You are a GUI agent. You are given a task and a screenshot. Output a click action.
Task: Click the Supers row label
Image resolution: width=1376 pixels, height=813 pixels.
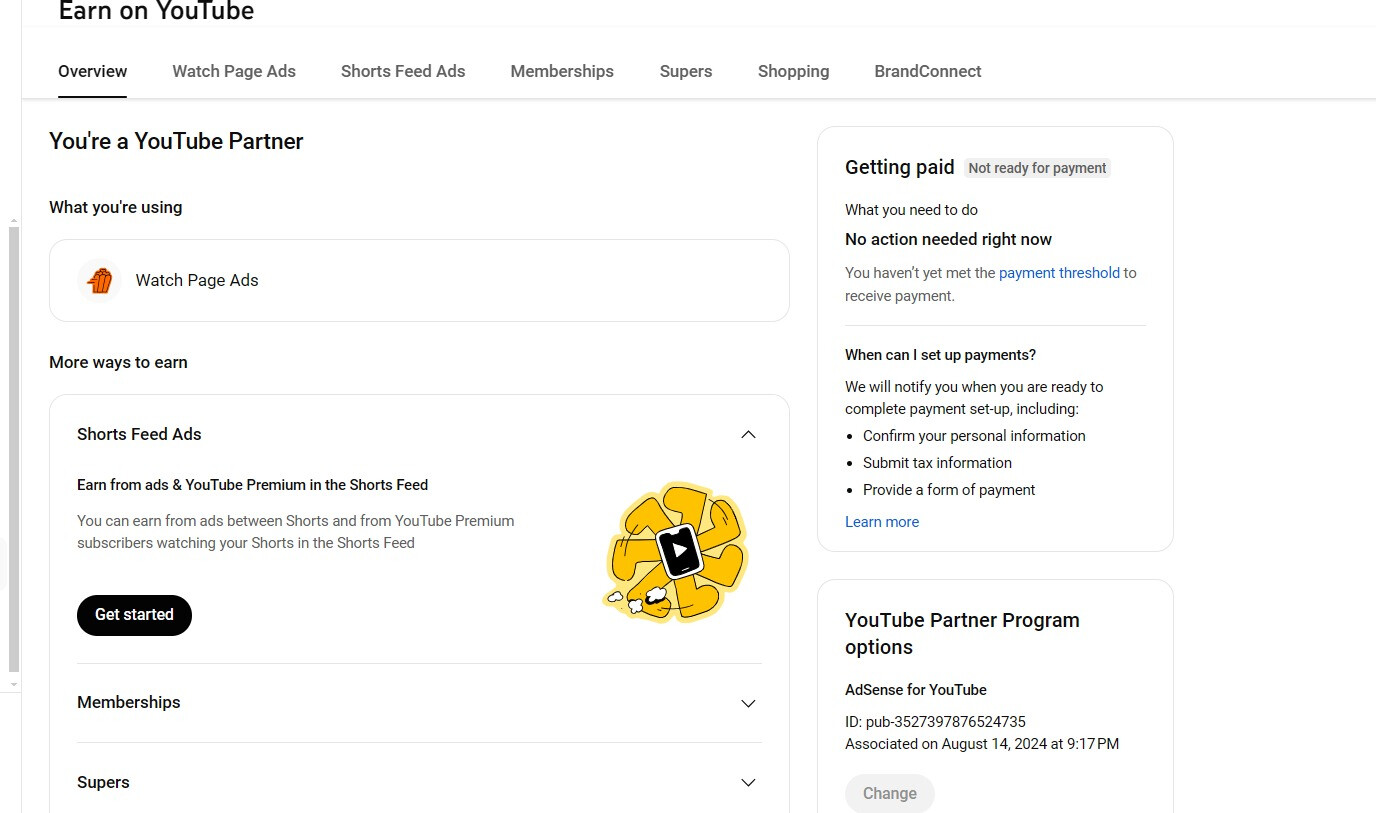(103, 782)
